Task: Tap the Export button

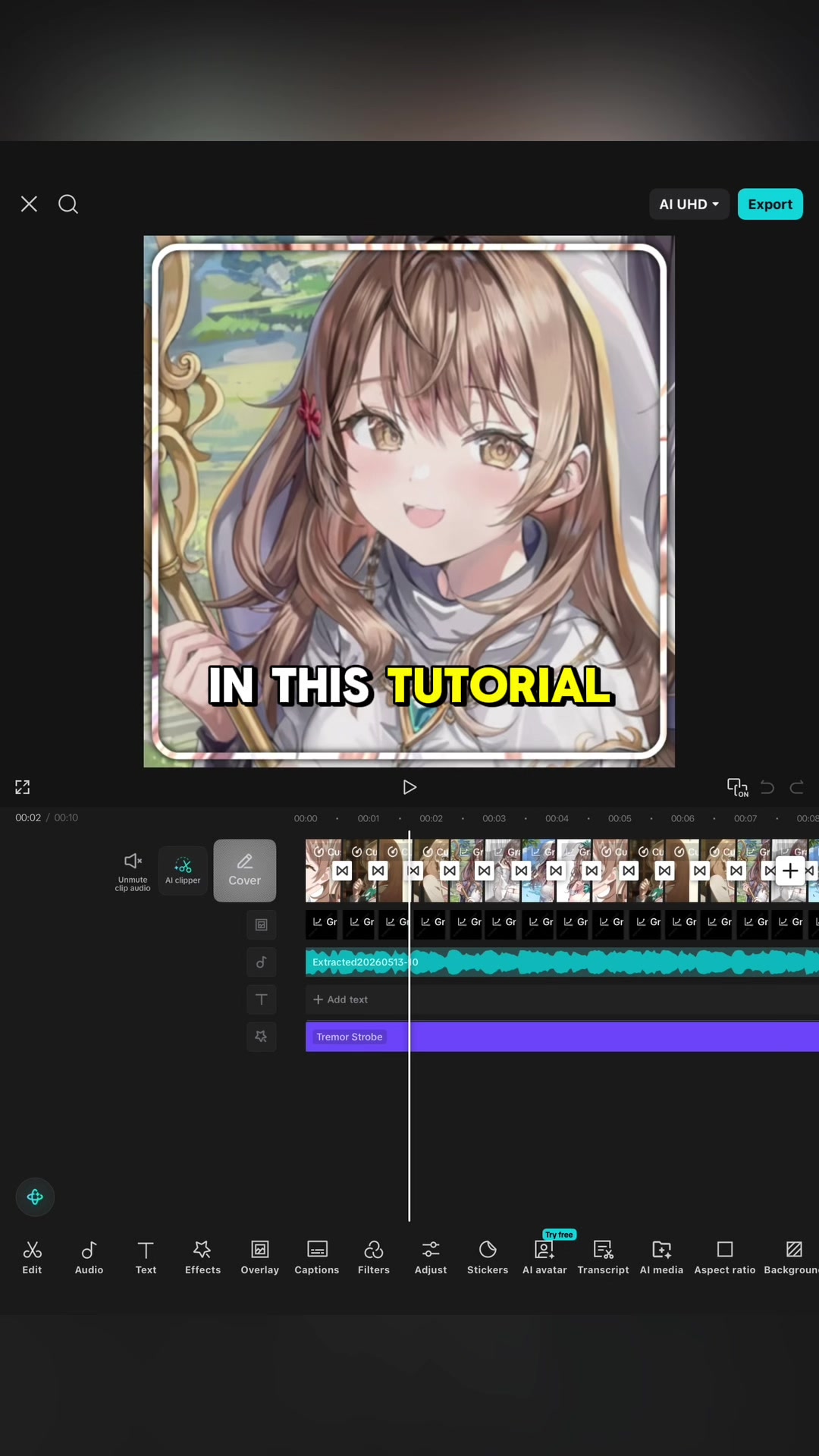Action: (x=770, y=204)
